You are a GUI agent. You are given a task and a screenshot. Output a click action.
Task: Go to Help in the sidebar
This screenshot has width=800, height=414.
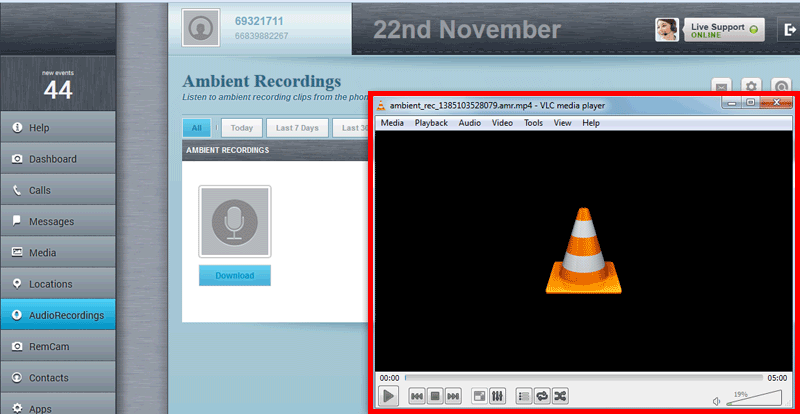tap(58, 127)
